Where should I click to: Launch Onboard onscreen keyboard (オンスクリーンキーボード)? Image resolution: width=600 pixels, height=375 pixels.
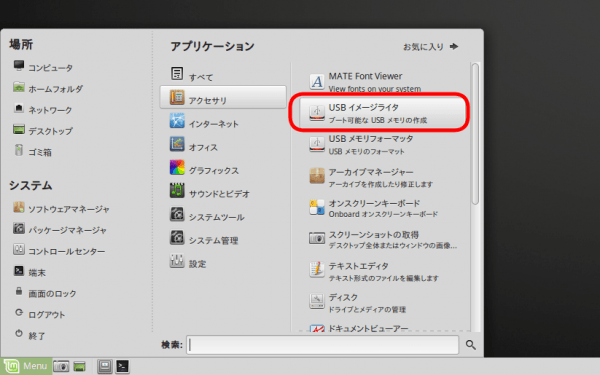coord(383,208)
